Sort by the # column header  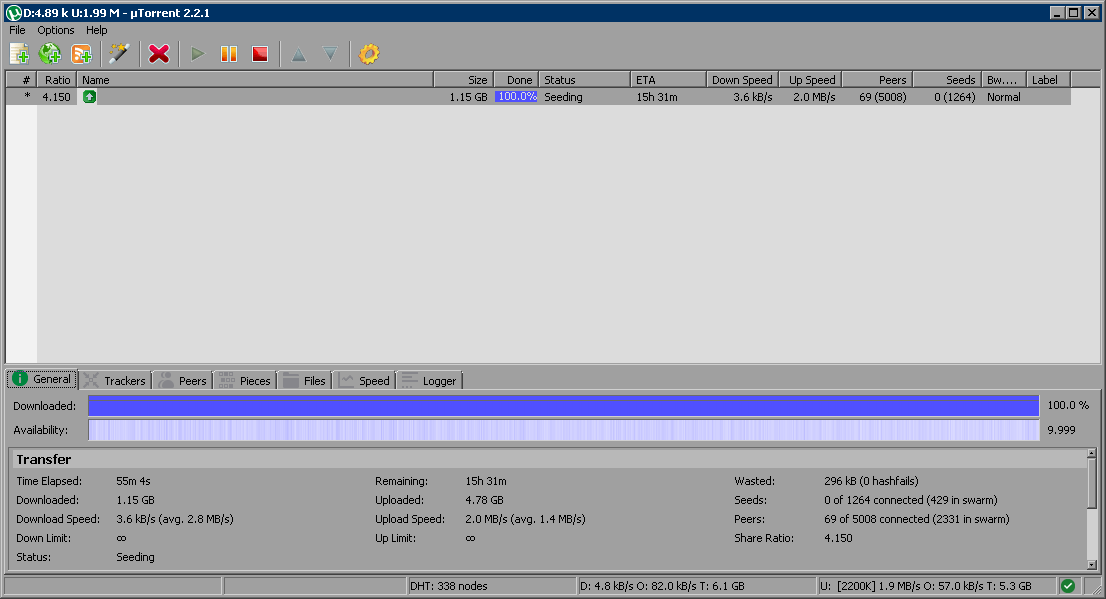[x=21, y=80]
